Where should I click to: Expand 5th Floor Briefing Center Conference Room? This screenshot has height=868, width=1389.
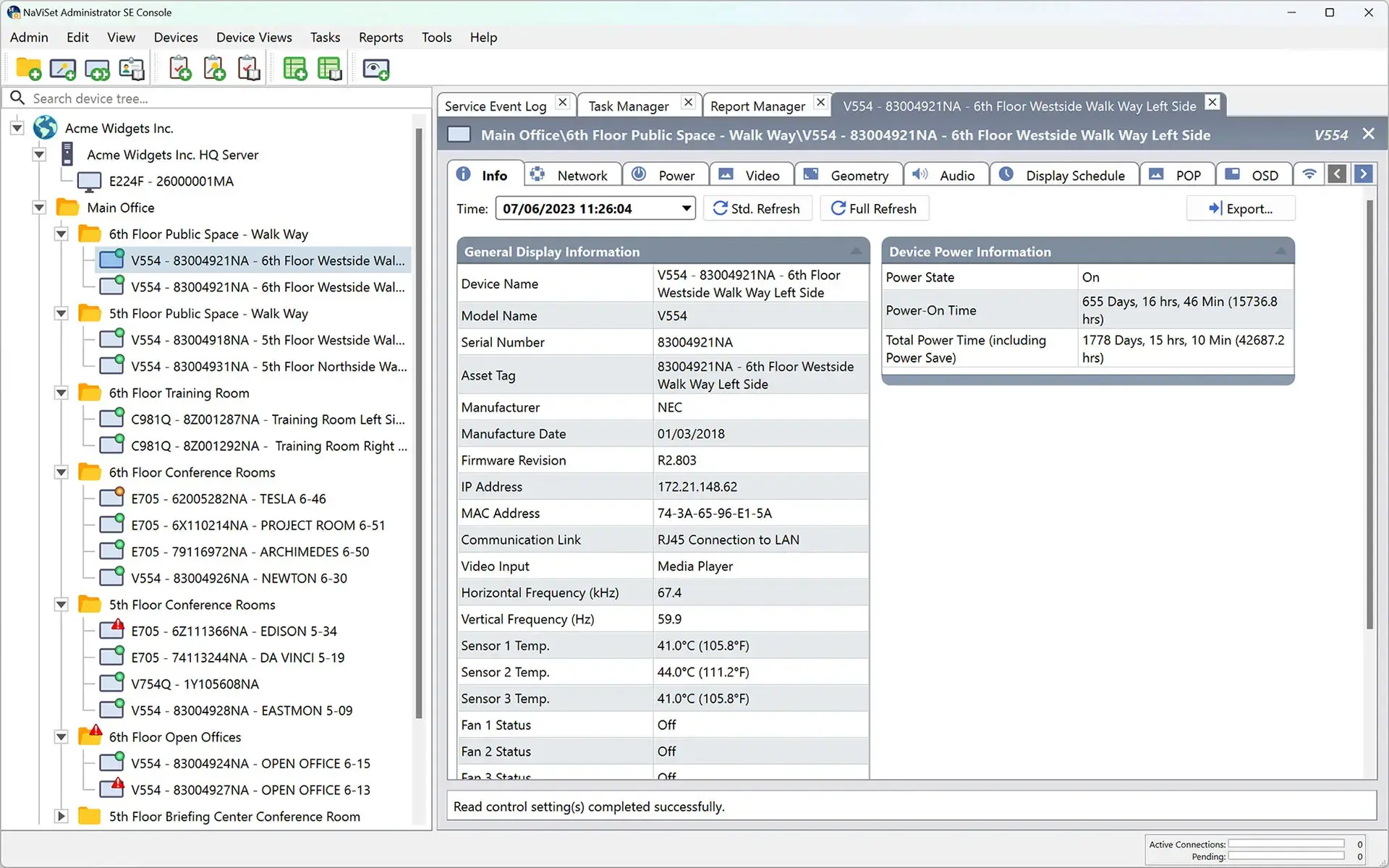(61, 816)
